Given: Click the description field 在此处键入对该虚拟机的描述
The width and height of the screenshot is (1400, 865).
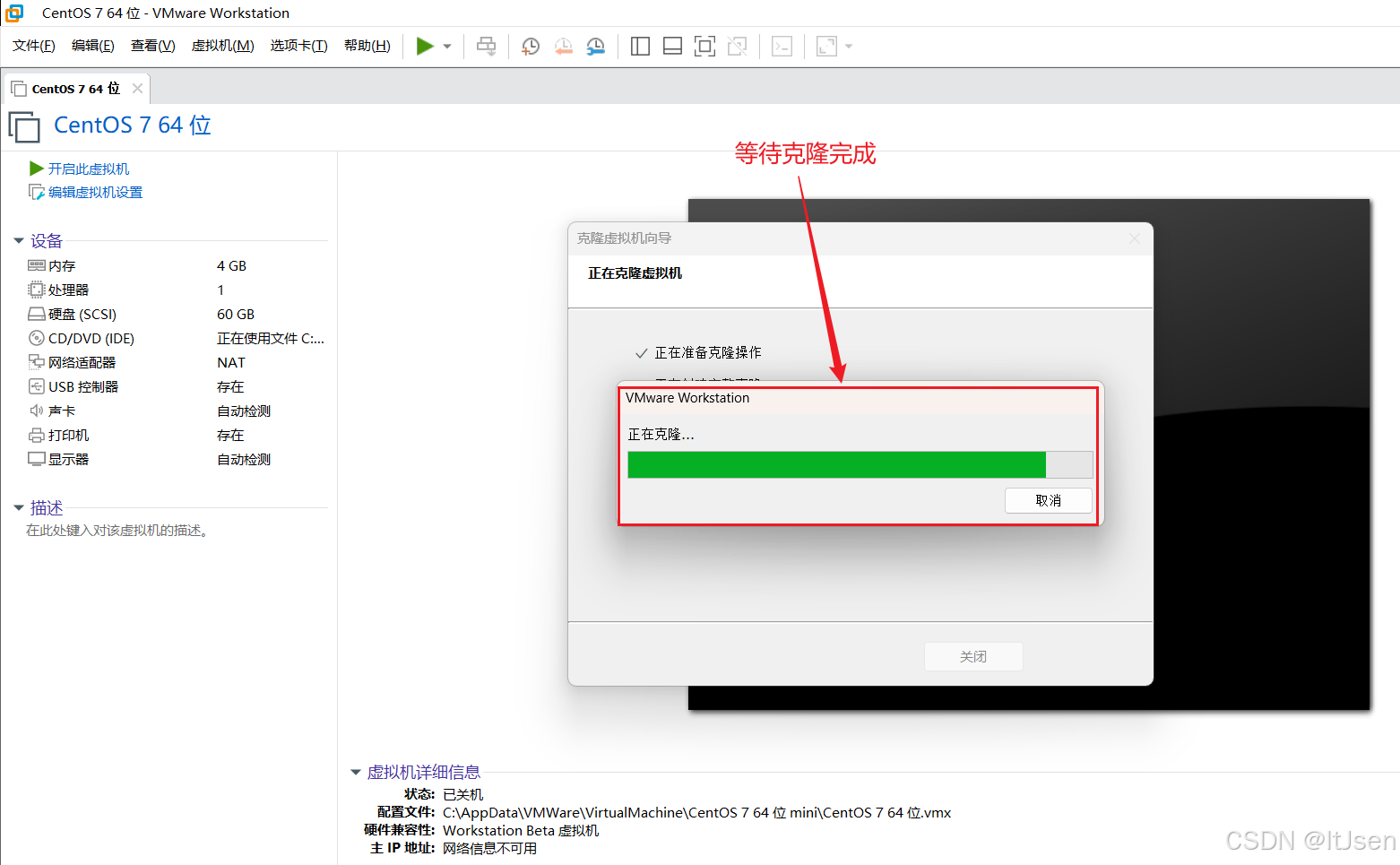Looking at the screenshot, I should 117,531.
